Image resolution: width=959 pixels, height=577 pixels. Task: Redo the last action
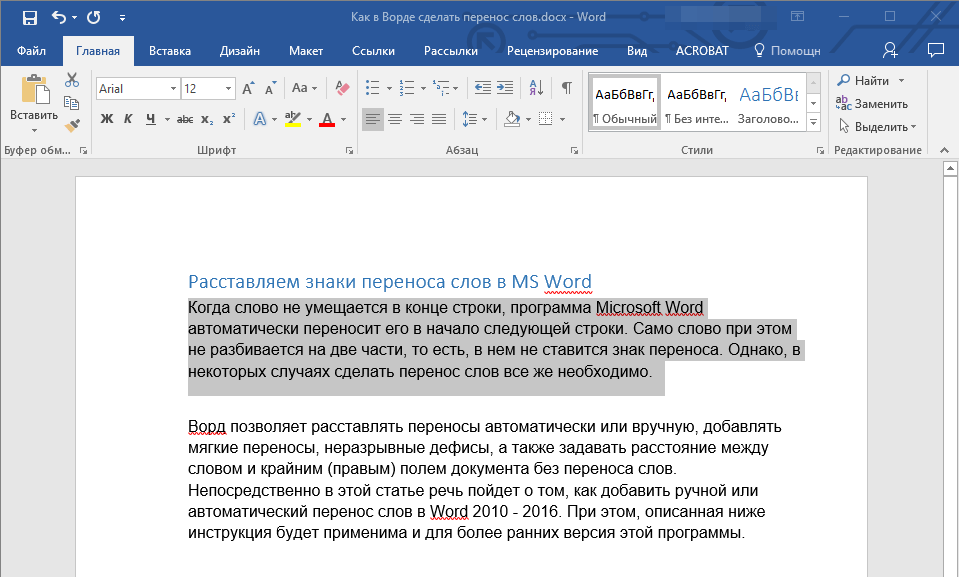(x=94, y=17)
